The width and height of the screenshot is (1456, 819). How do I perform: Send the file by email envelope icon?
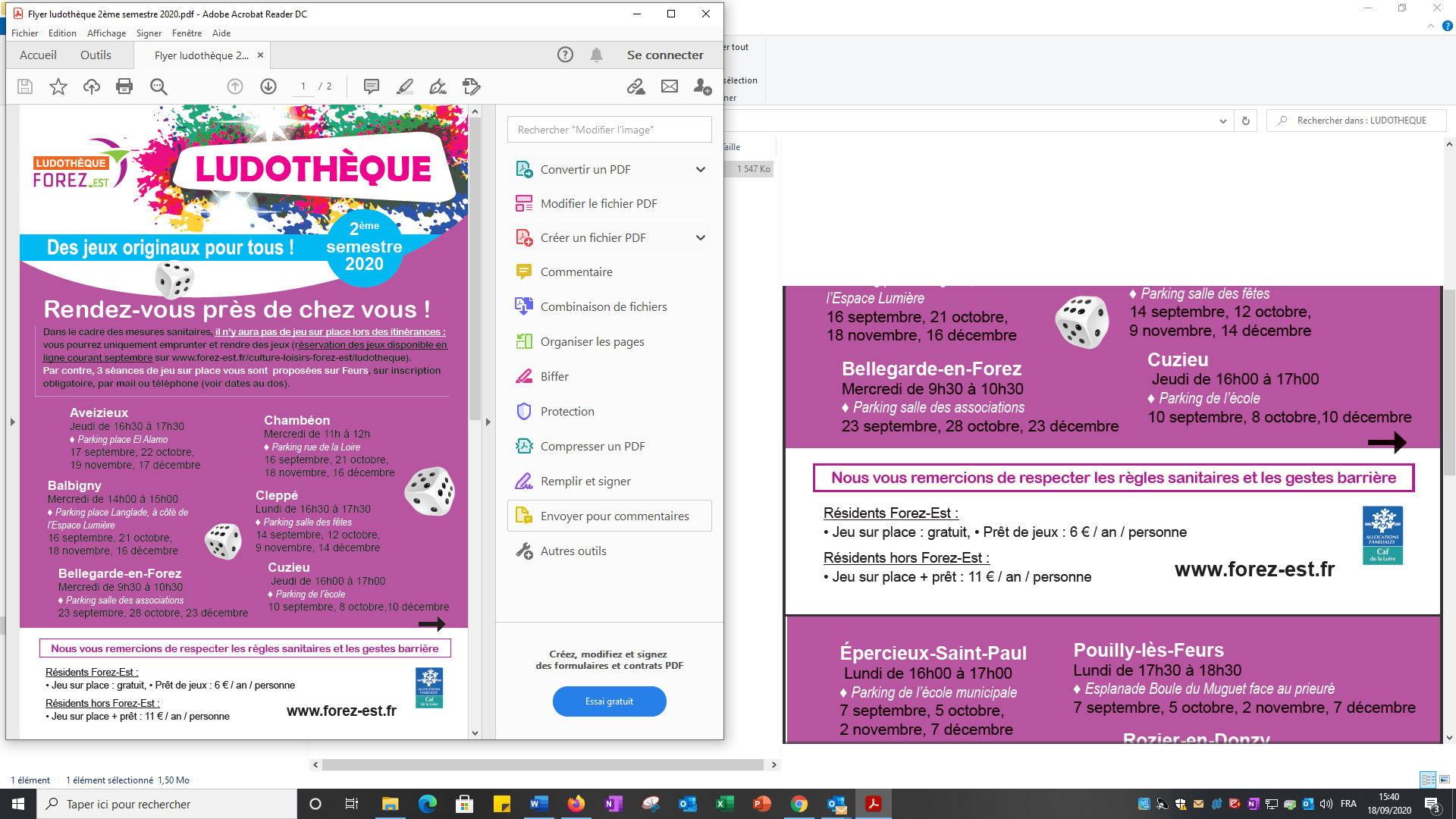670,86
